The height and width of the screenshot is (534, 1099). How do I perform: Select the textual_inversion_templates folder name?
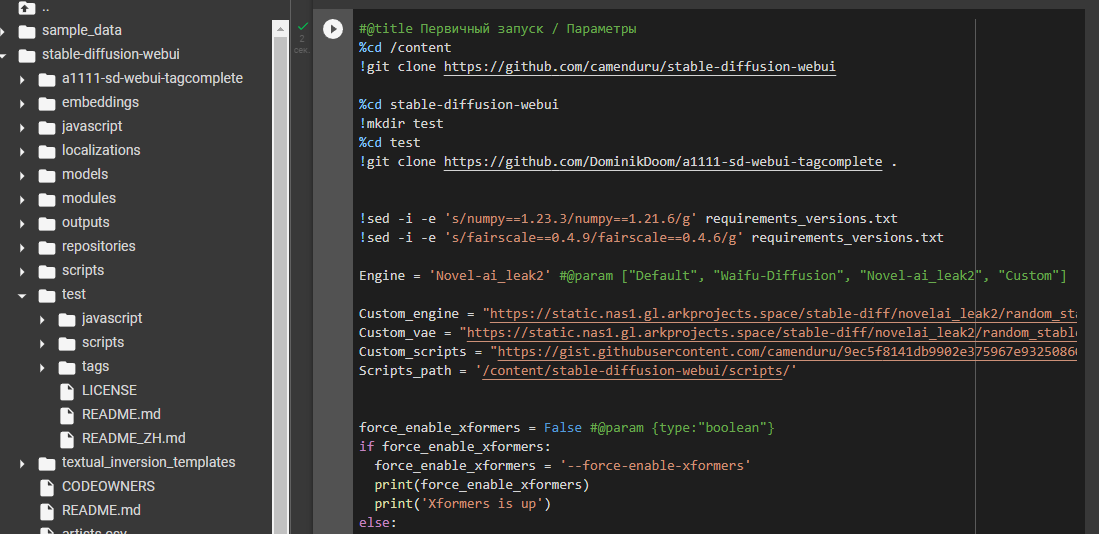[149, 463]
